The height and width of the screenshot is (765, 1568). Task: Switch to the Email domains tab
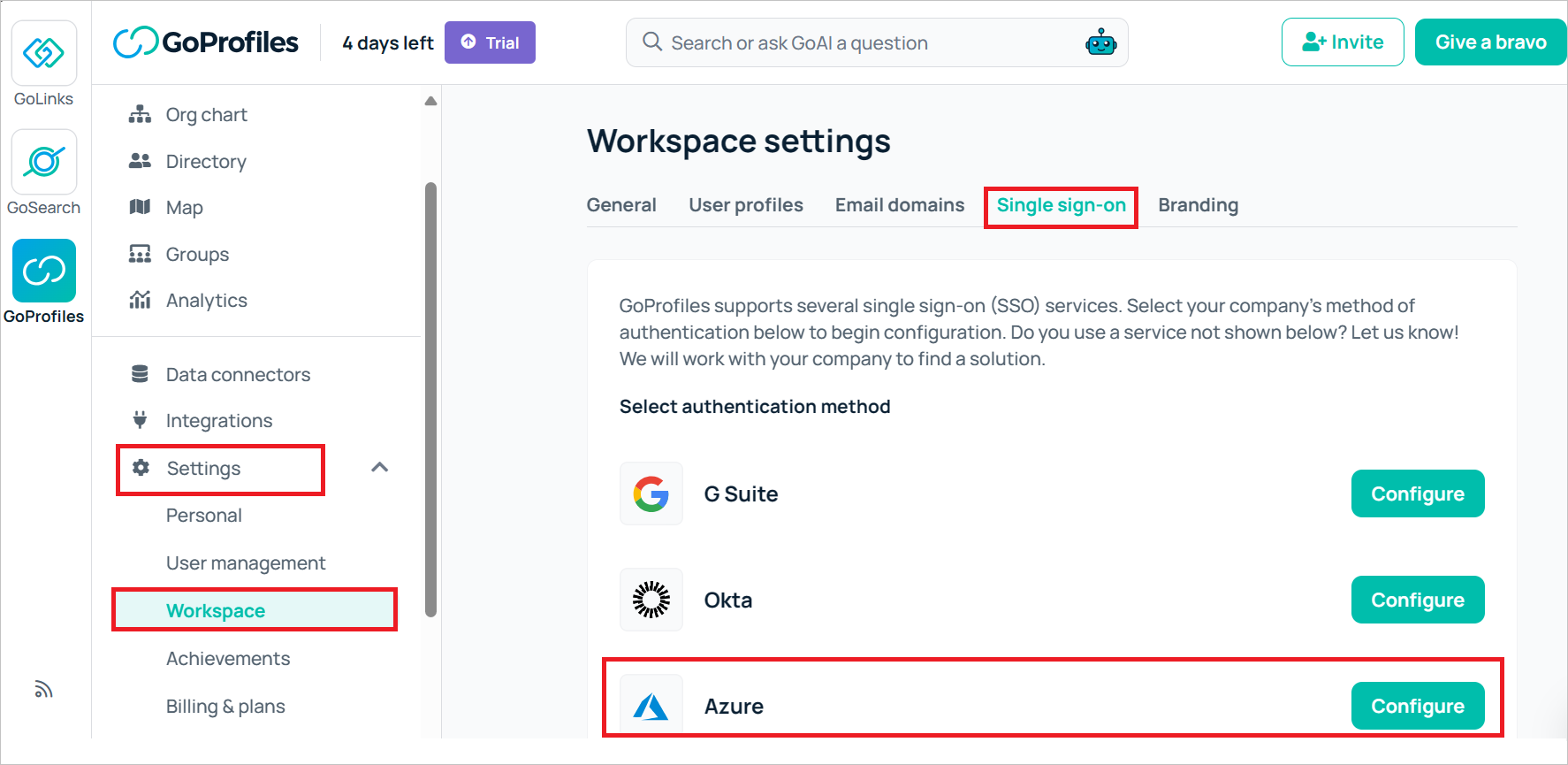[900, 205]
